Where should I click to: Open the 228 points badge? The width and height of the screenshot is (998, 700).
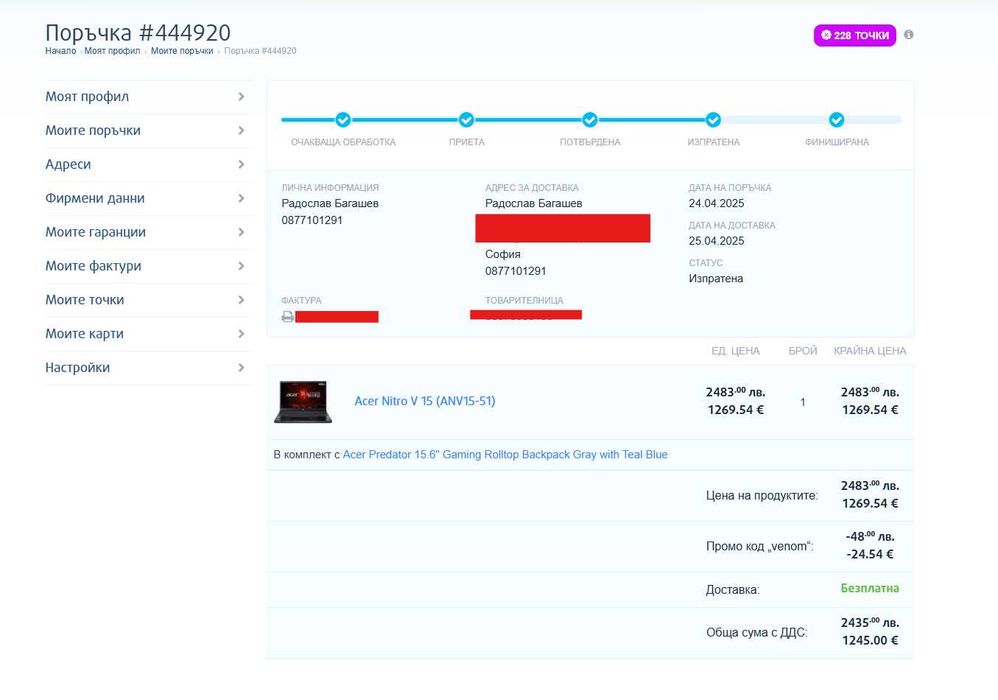click(x=854, y=35)
